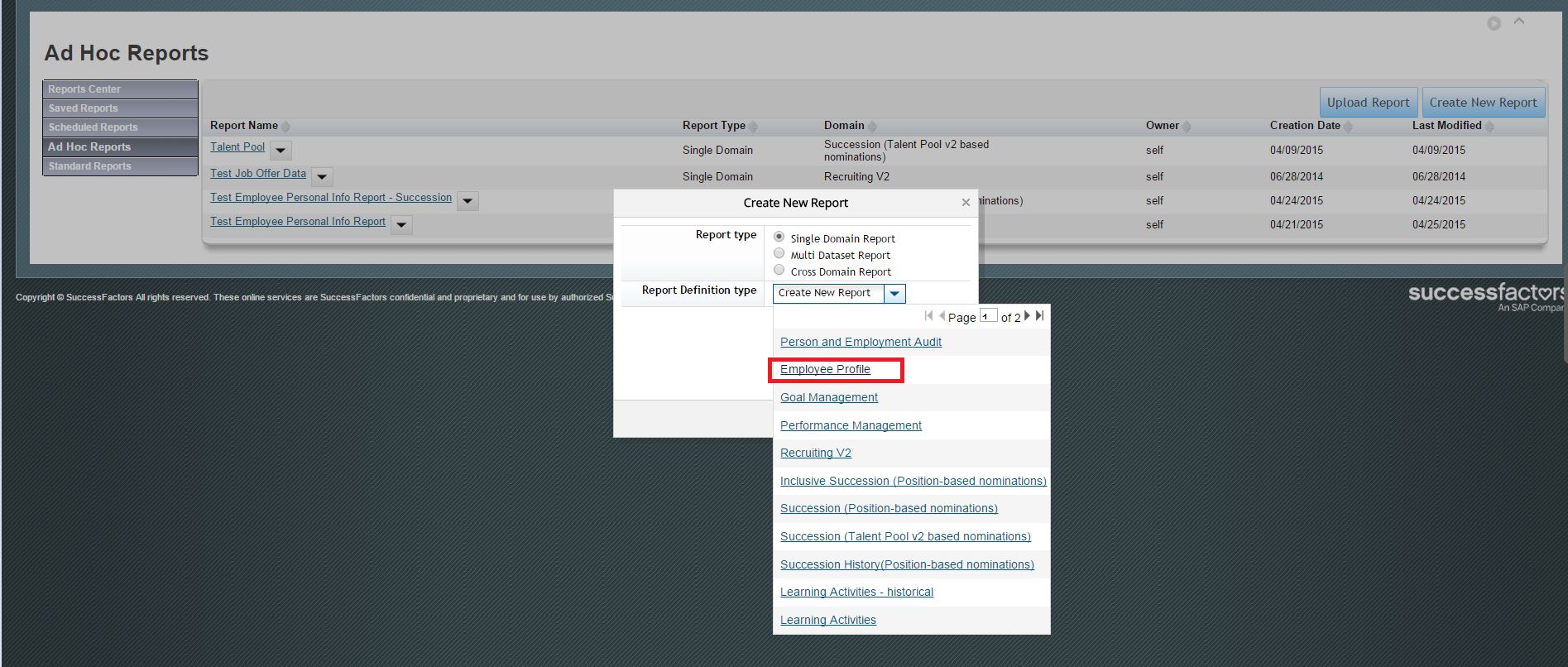Click the 06/28/2014 creation date cell
Screen dimensions: 1568x667
1297,177
